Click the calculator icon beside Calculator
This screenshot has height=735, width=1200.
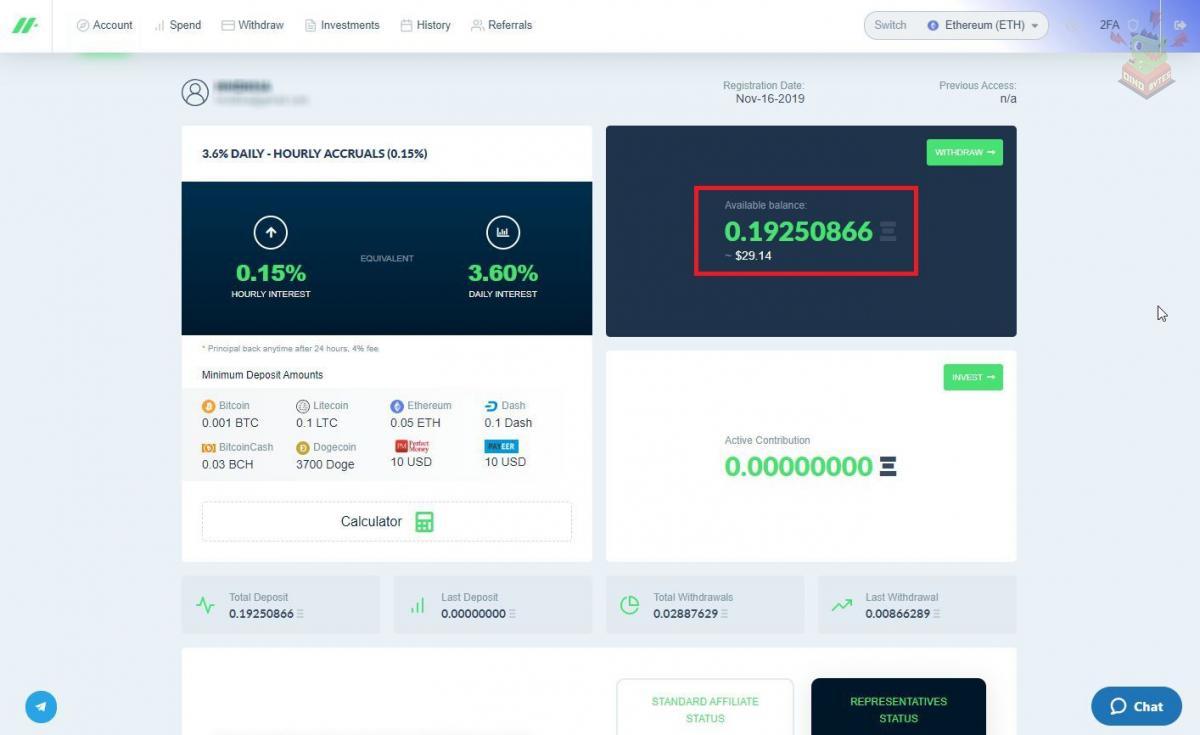(x=424, y=522)
